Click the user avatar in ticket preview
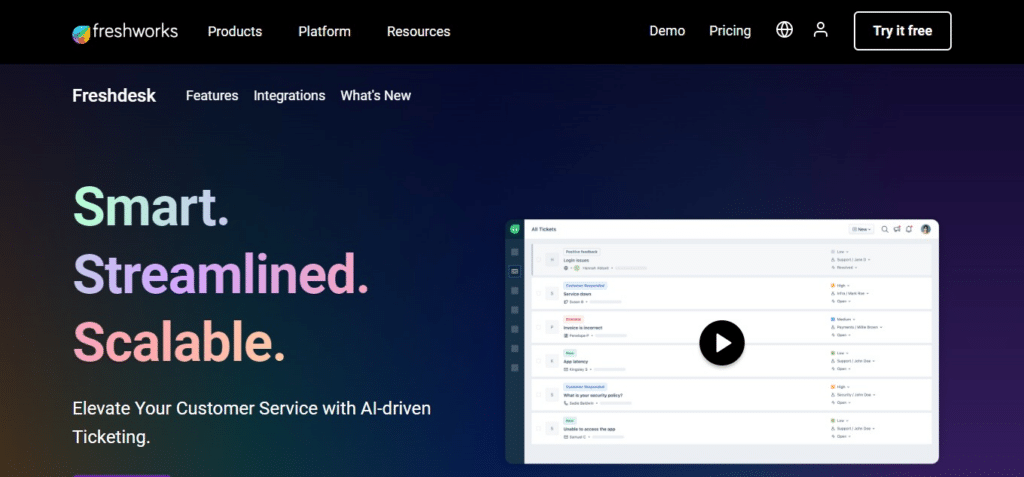The width and height of the screenshot is (1024, 477). coord(926,229)
